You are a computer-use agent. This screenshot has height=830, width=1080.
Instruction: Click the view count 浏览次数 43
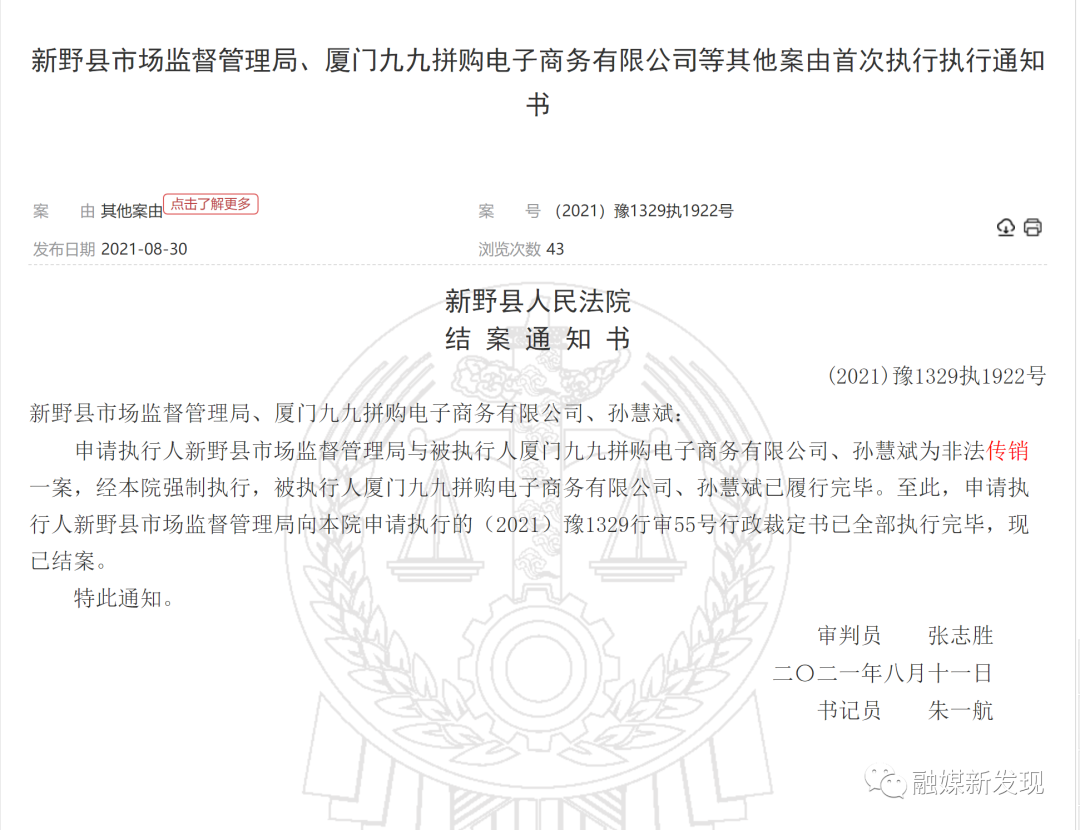(521, 249)
